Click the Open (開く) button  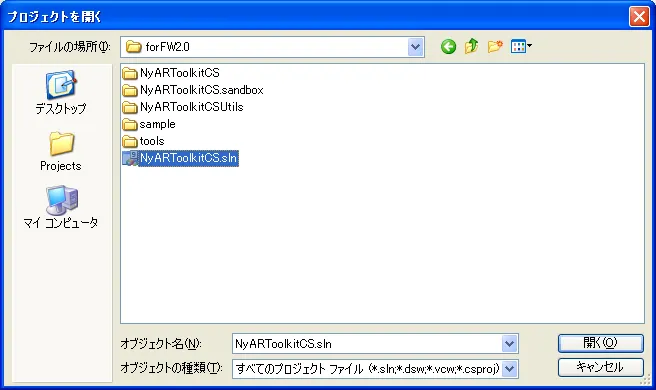click(x=601, y=343)
